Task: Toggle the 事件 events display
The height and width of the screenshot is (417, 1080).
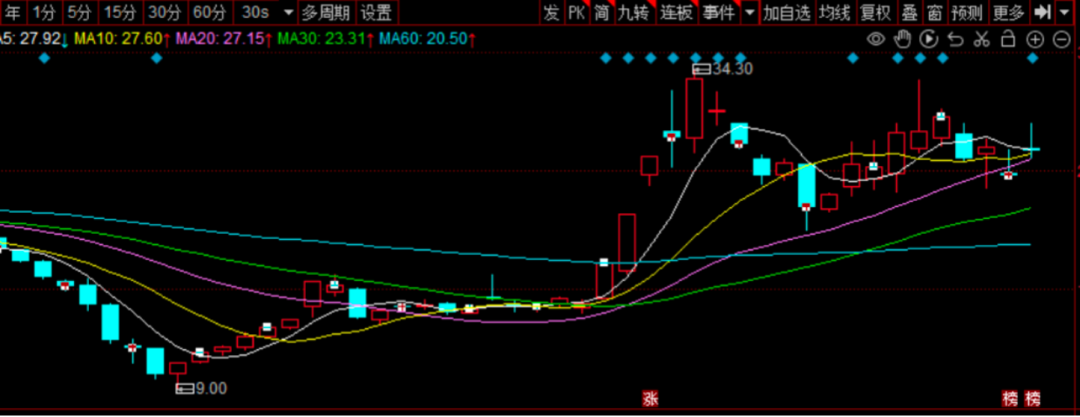Action: click(718, 12)
